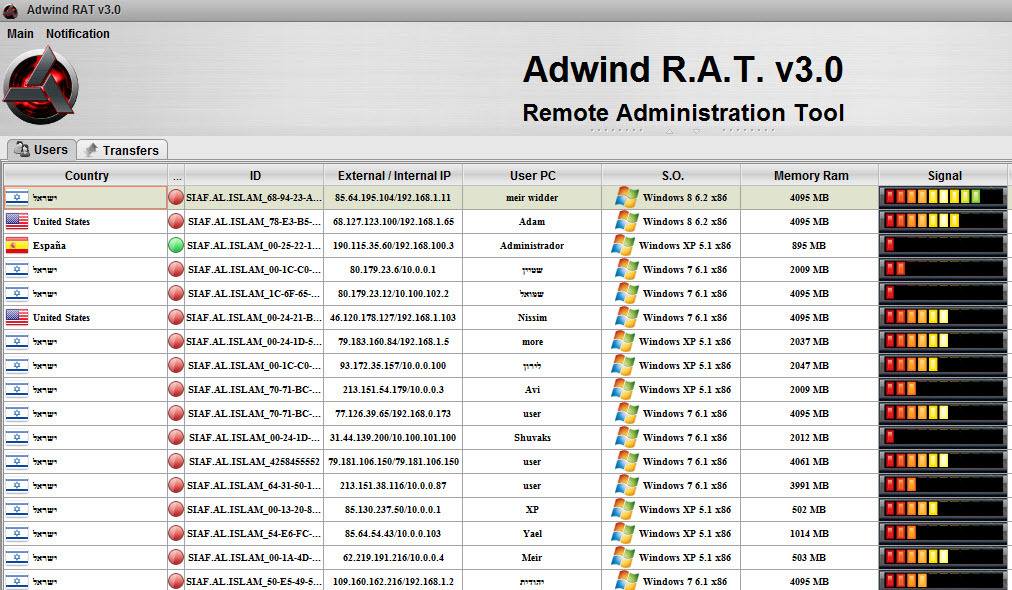
Task: Select IP cell 46.120.178.127/192.168.1.103
Action: (x=393, y=318)
